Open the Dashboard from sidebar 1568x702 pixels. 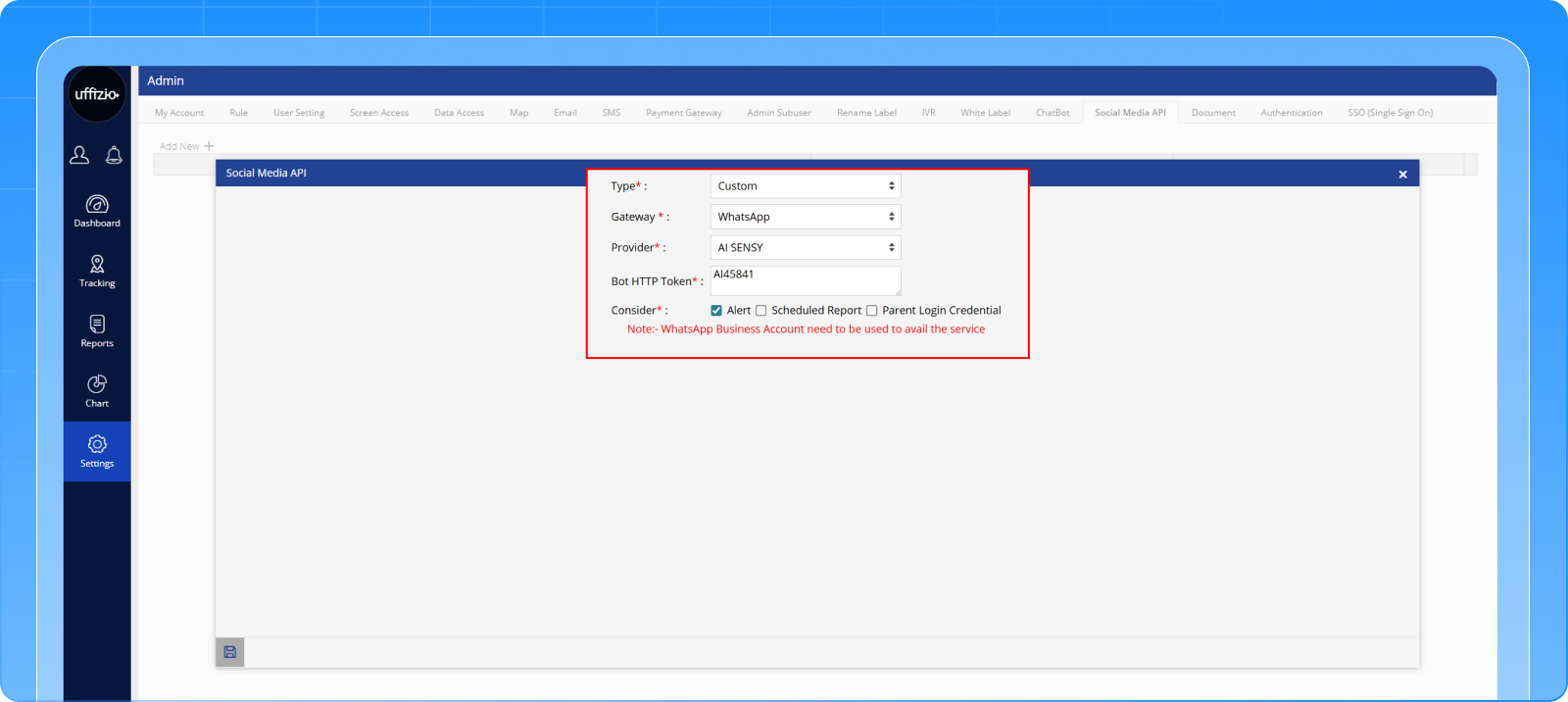[x=97, y=211]
